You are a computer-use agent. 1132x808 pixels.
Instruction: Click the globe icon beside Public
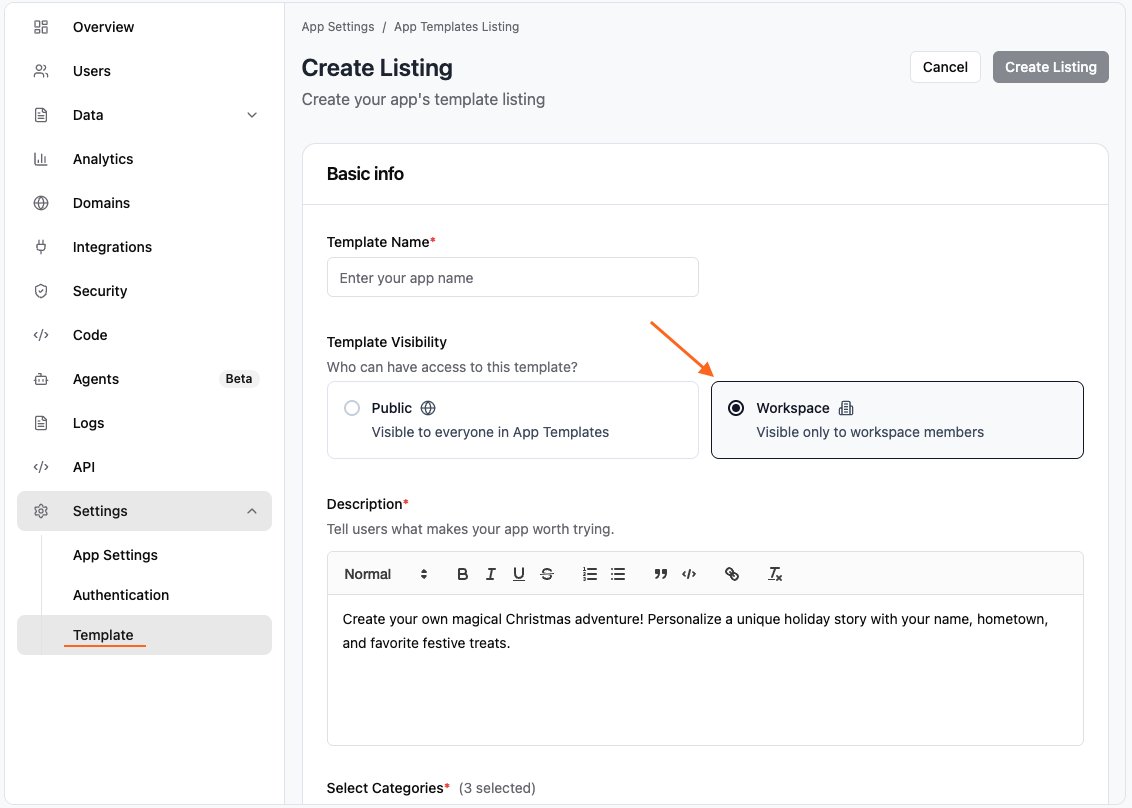pyautogui.click(x=428, y=409)
